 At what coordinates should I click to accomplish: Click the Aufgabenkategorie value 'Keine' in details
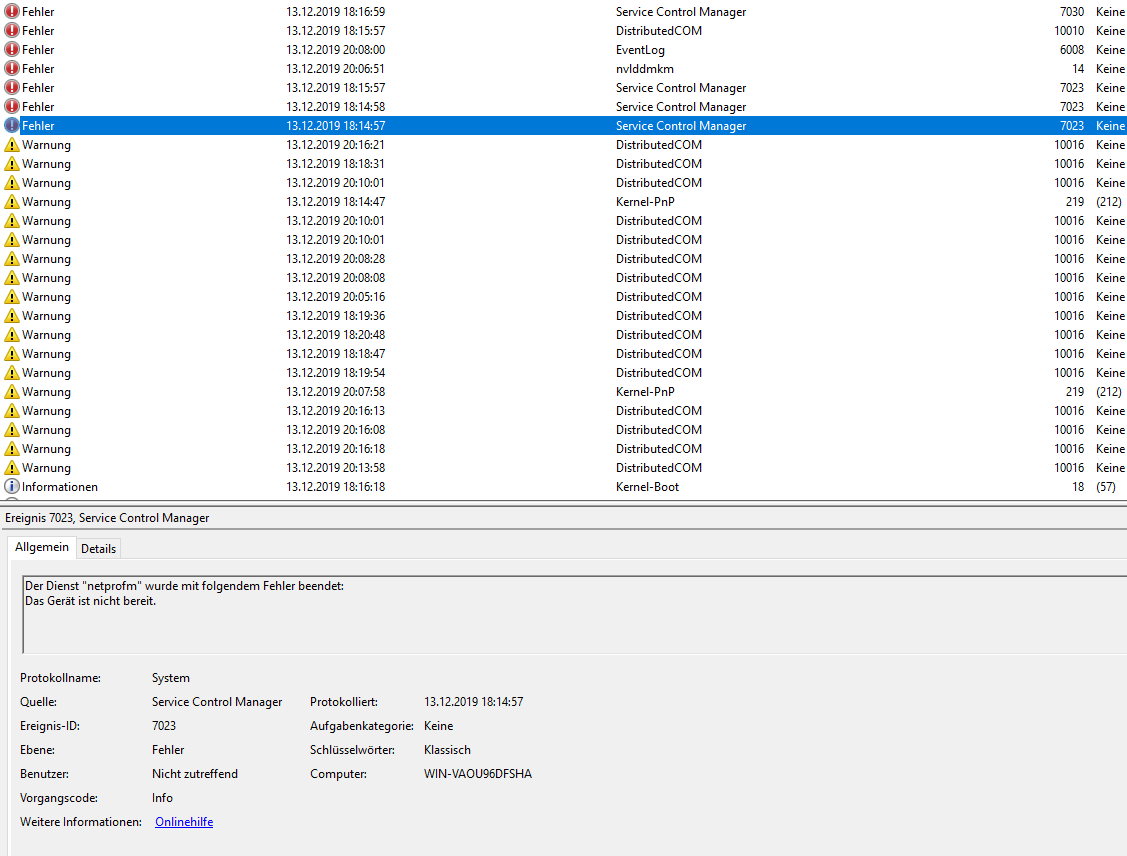[x=438, y=726]
